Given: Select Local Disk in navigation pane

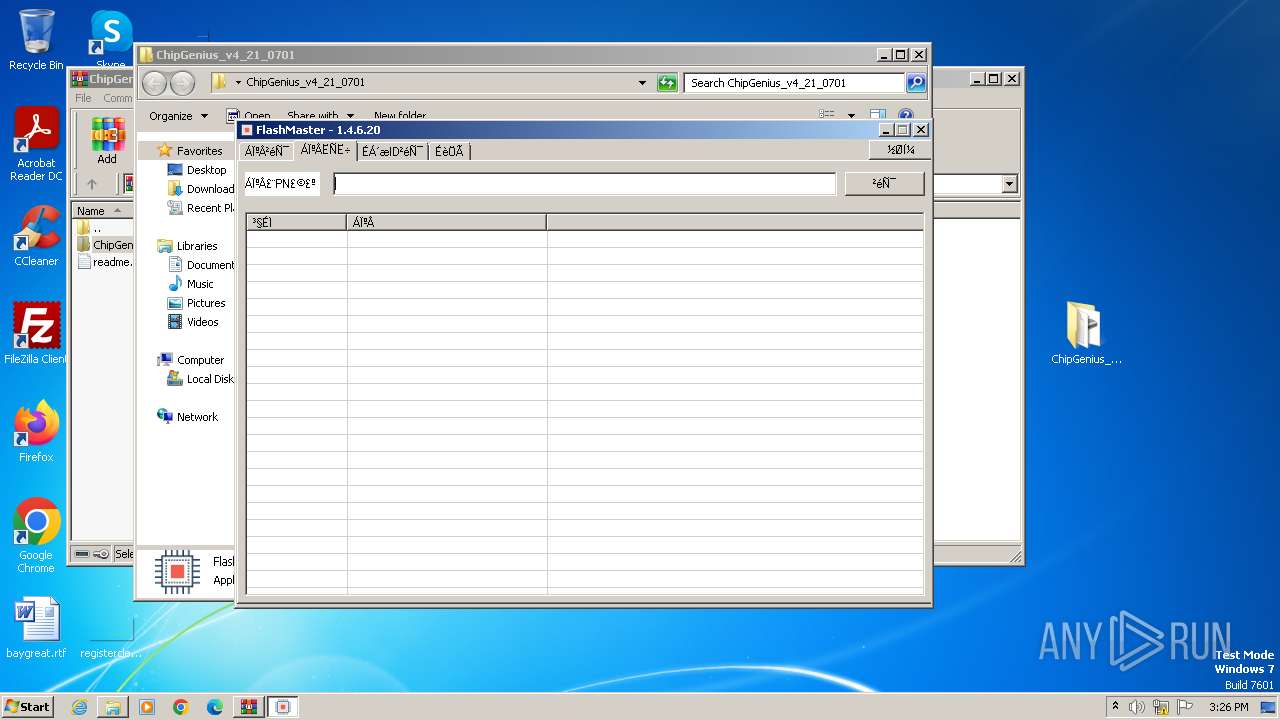Looking at the screenshot, I should point(201,379).
